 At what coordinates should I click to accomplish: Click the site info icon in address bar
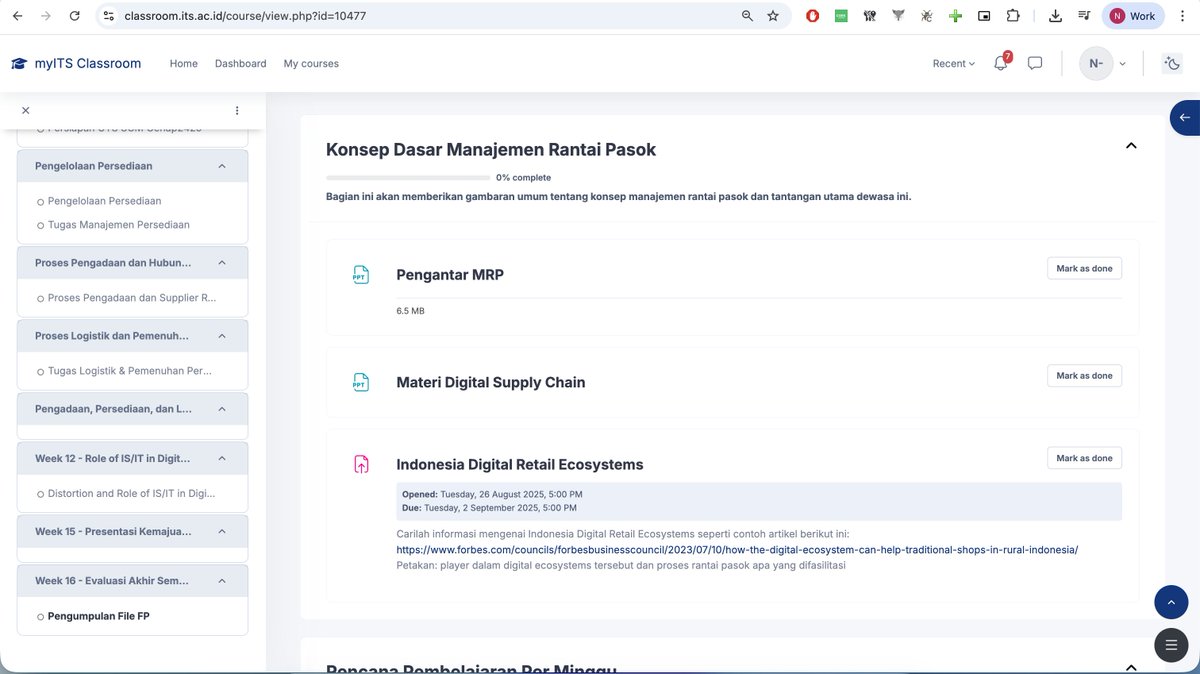(x=109, y=16)
